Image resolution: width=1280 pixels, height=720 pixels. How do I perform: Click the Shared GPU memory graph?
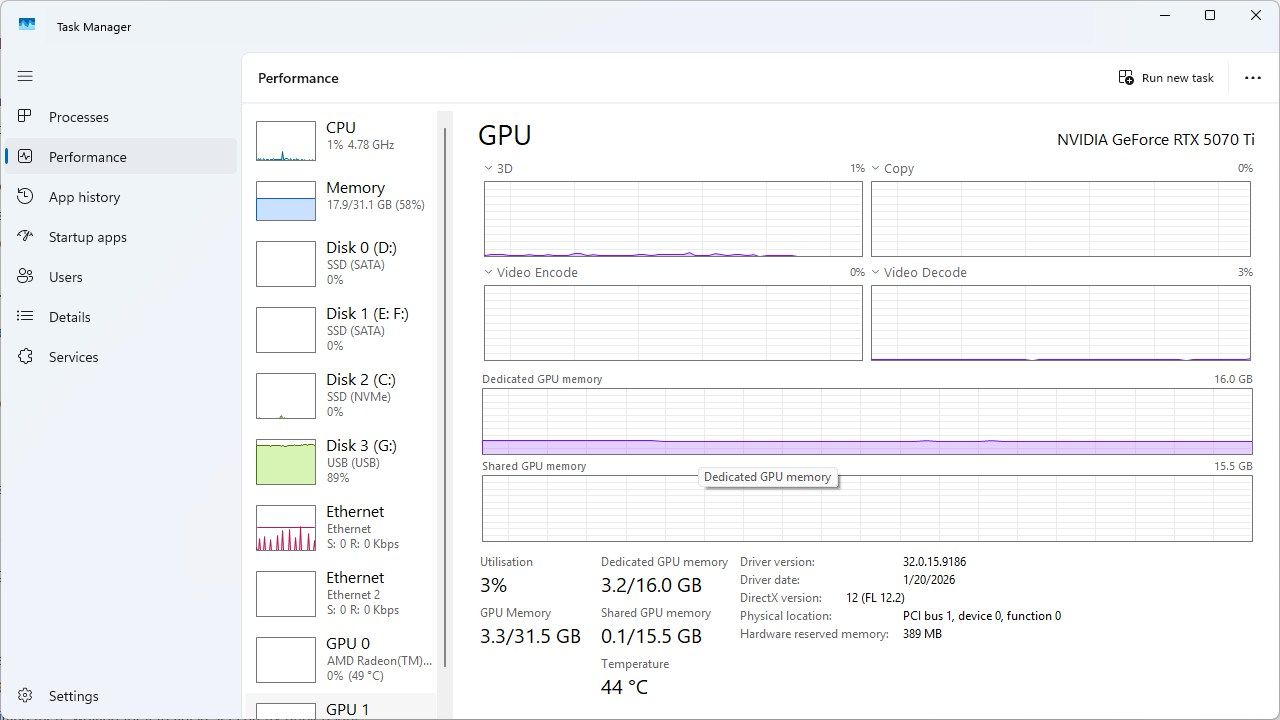pos(867,509)
